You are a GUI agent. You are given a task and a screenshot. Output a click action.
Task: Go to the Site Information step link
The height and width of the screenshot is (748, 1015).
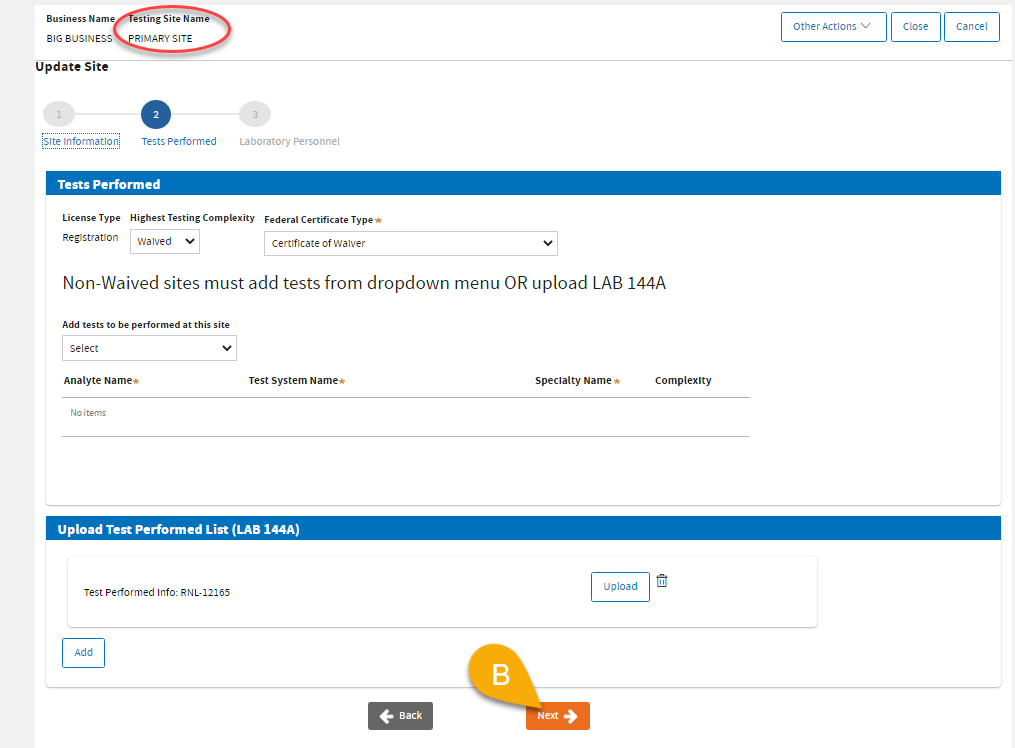[x=81, y=142]
